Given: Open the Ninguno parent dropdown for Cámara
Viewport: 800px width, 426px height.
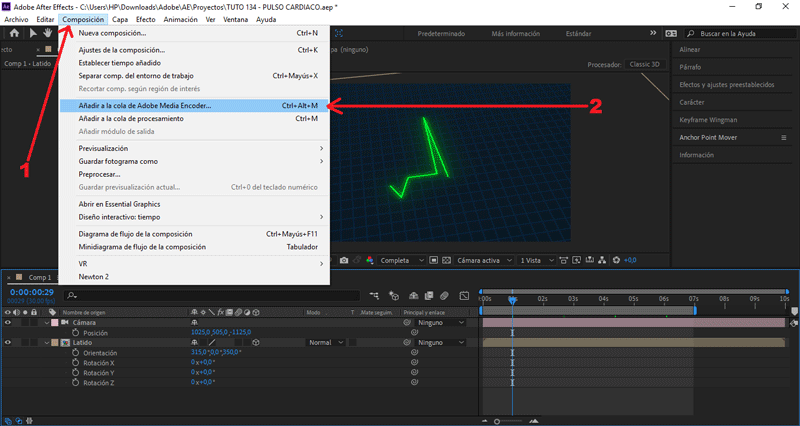Looking at the screenshot, I should (440, 322).
